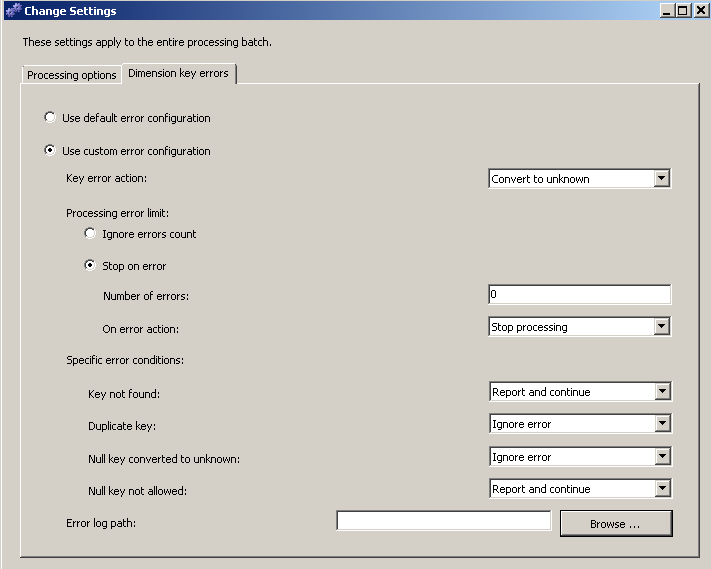Screen dimensions: 711x569
Task: Expand the Duplicate key dropdown
Action: [661, 424]
